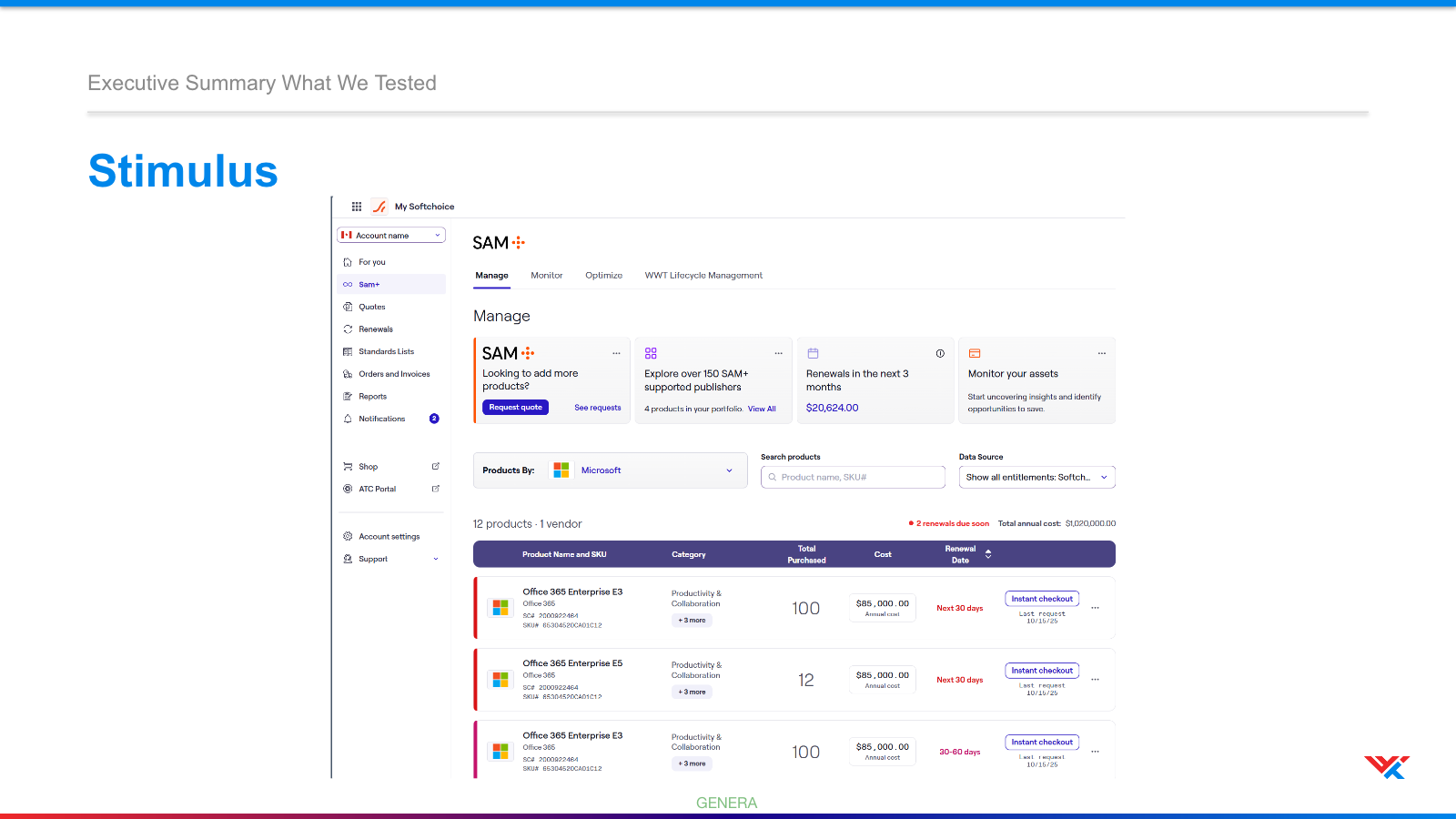The width and height of the screenshot is (1456, 819).
Task: Click the info icon on Renewals card
Action: 940,353
